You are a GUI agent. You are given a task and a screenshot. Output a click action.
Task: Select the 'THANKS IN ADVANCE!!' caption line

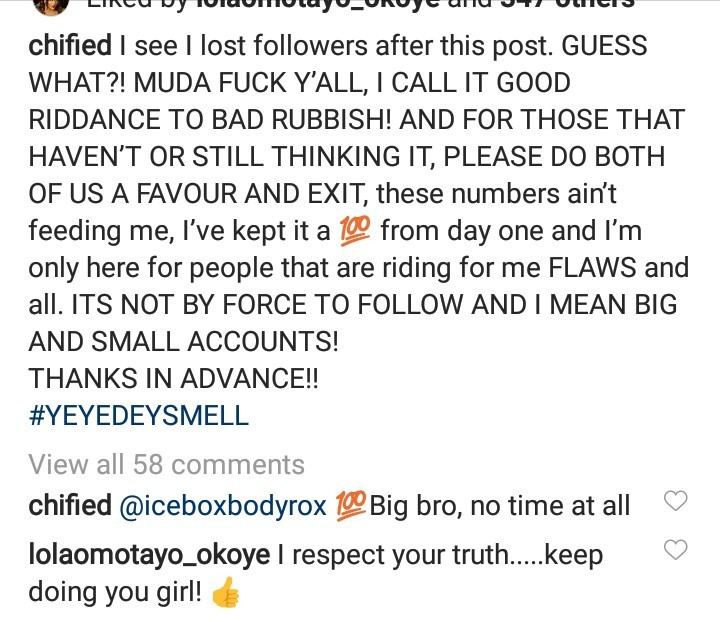[173, 379]
